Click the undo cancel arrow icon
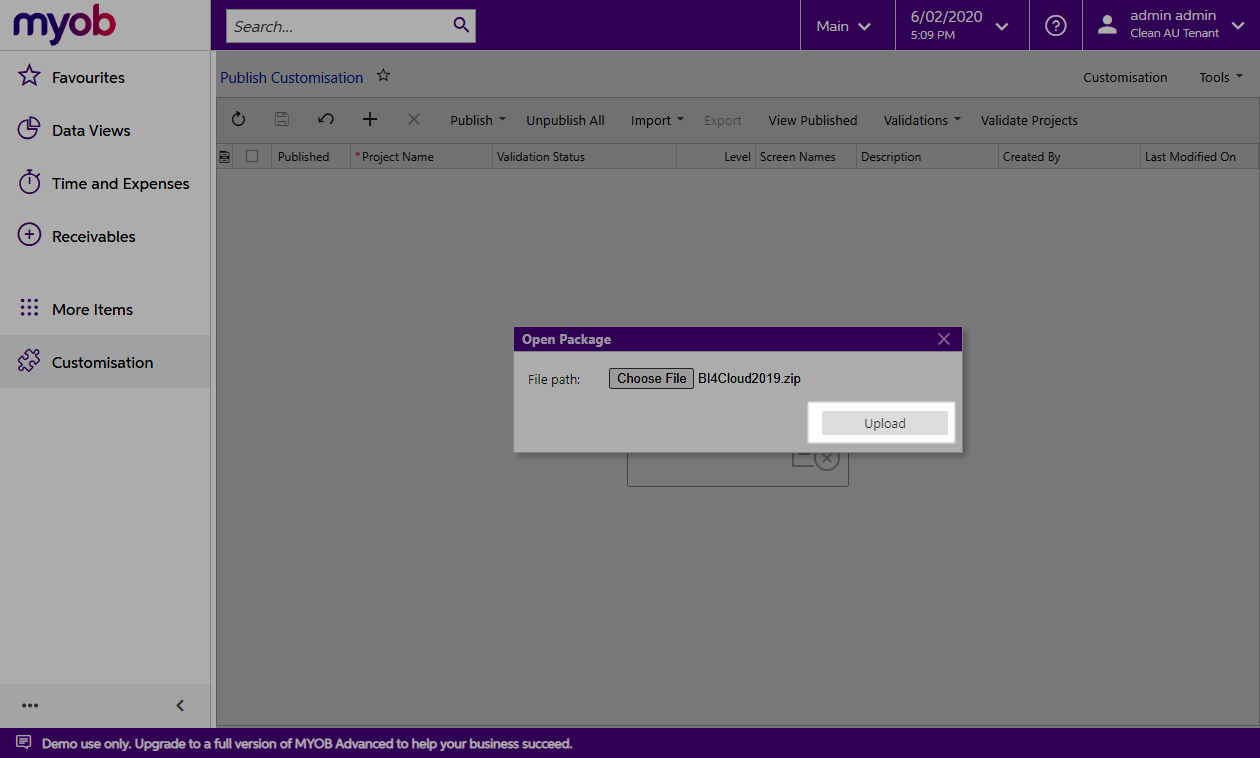1260x758 pixels. (326, 120)
